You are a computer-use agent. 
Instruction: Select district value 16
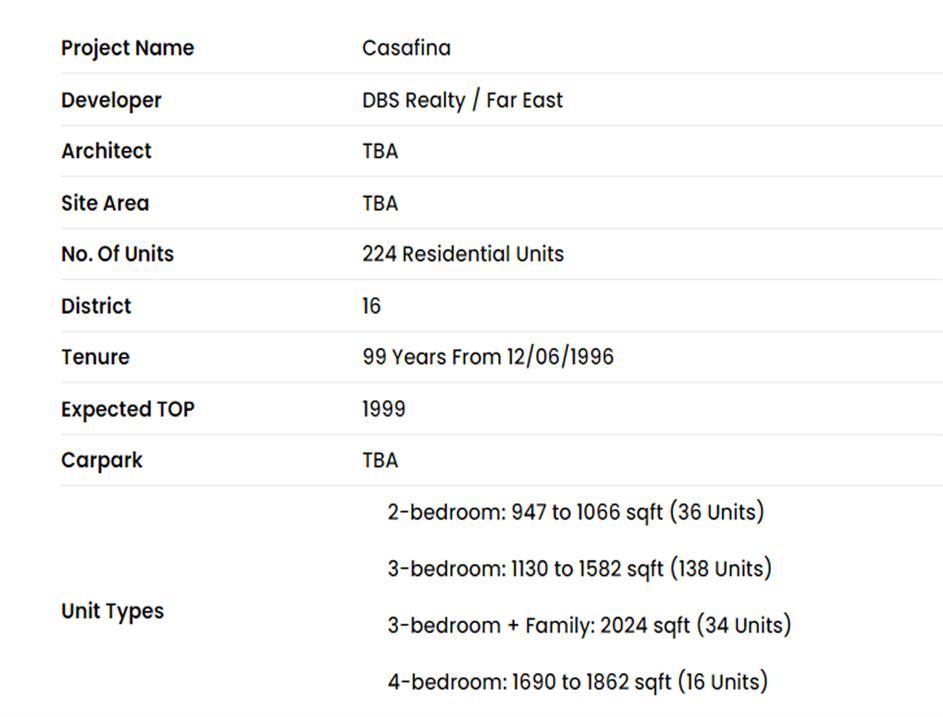(x=372, y=306)
